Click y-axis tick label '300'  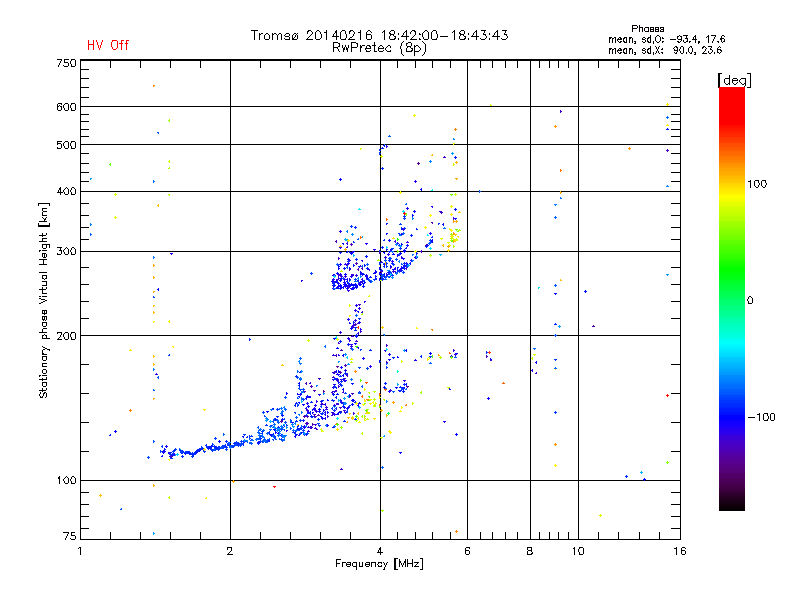tap(66, 252)
